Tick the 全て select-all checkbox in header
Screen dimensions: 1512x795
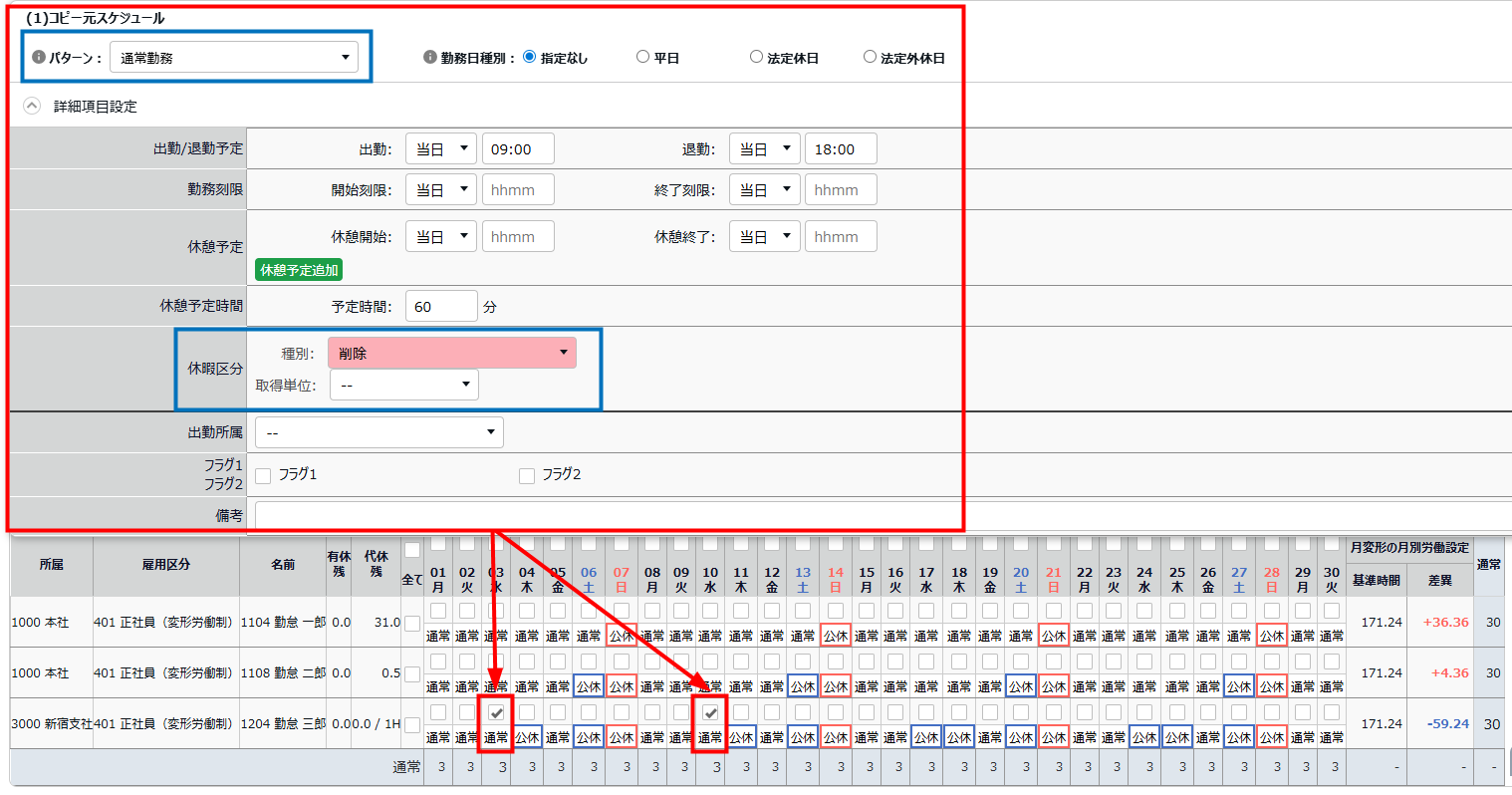(412, 550)
